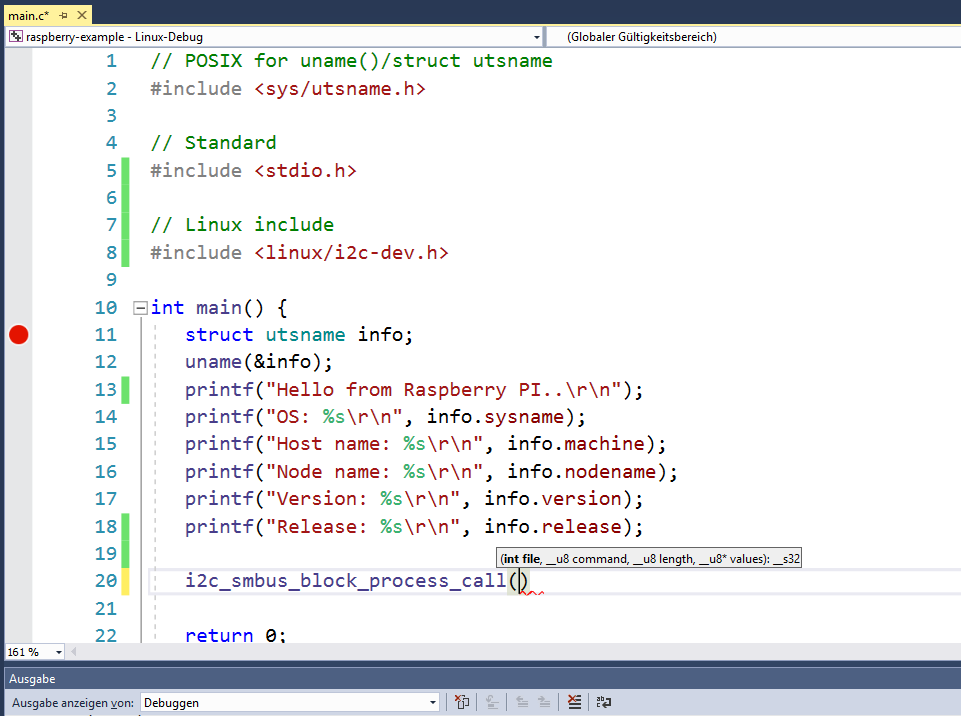The width and height of the screenshot is (961, 716).
Task: Toggle the collapsed outlining of main function
Action: tap(140, 307)
